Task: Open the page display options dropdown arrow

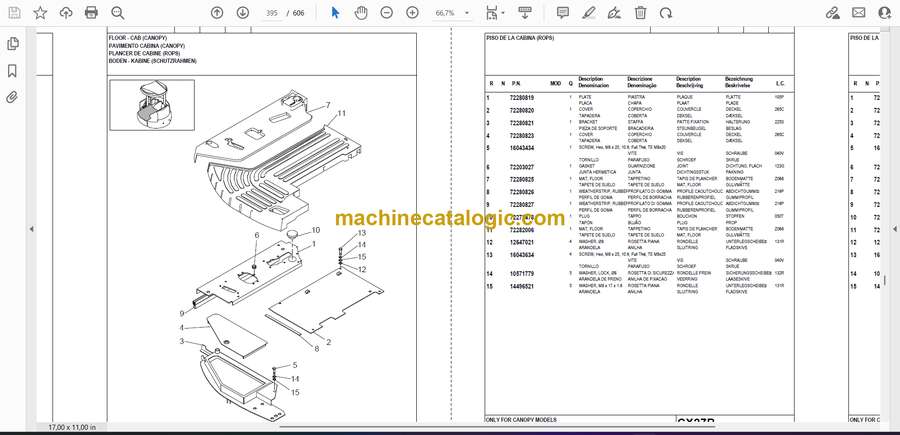Action: pyautogui.click(x=503, y=13)
